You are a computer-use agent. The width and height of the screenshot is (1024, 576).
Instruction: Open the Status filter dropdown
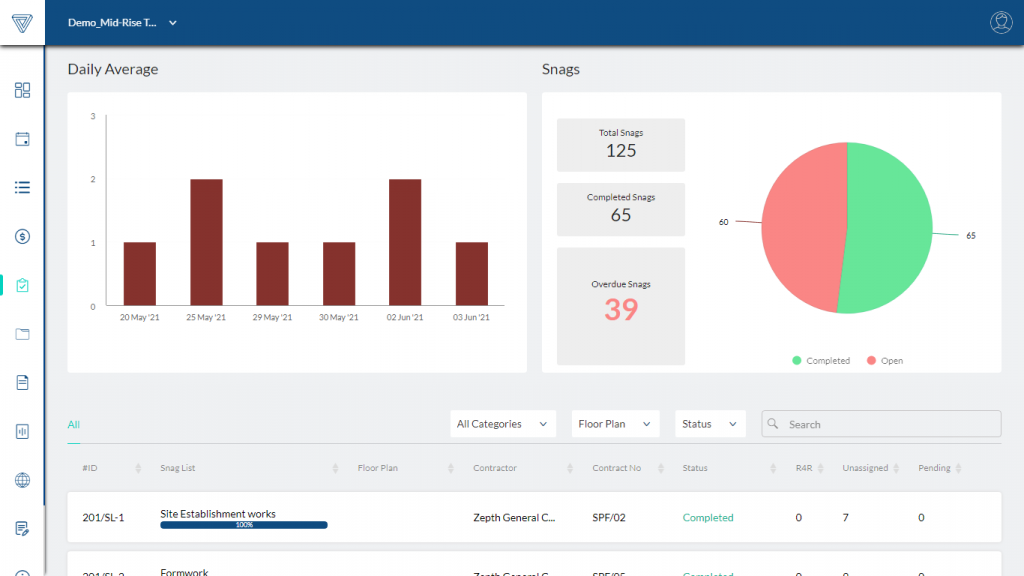pos(710,424)
